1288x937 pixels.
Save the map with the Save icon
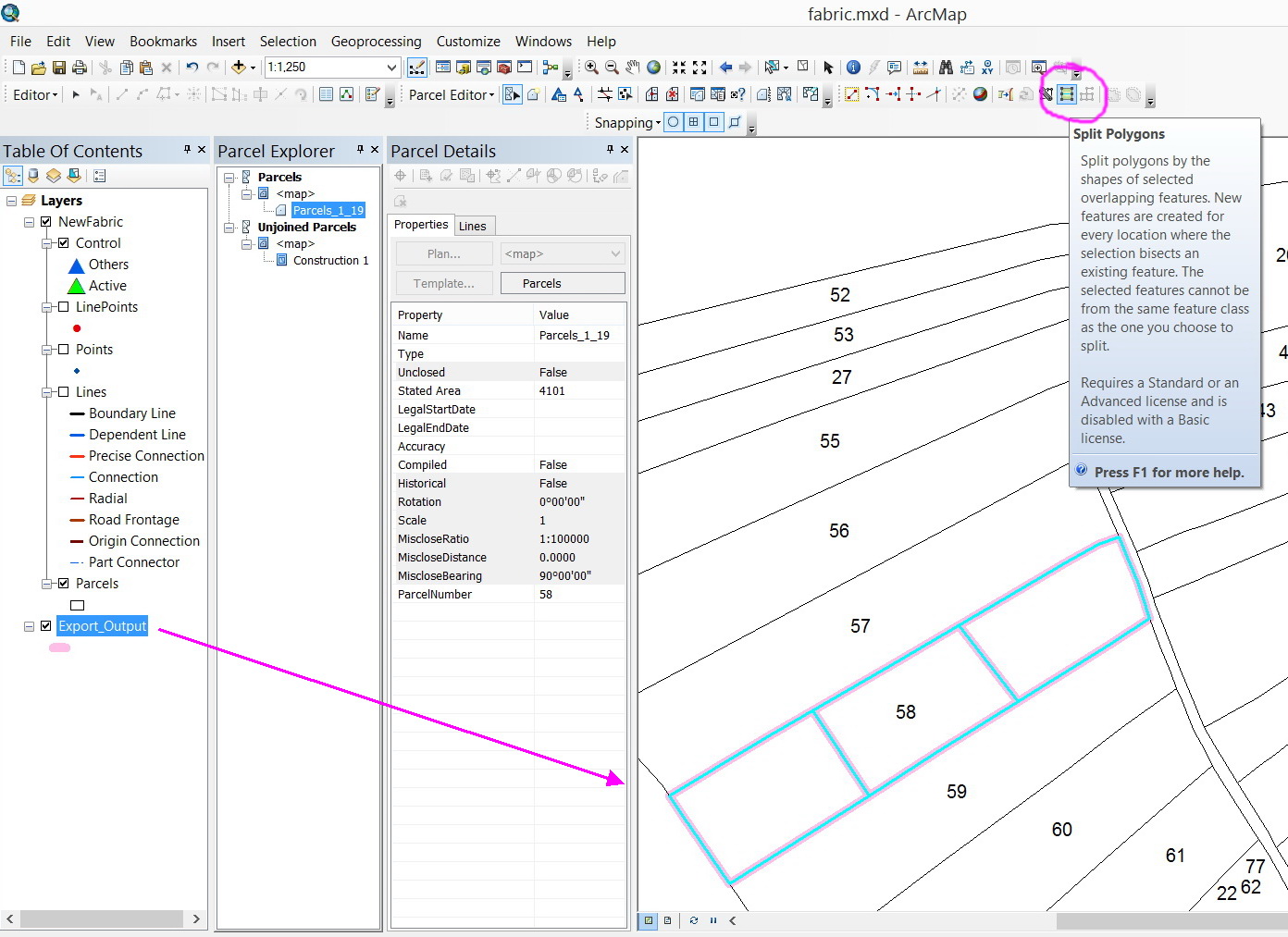click(x=58, y=68)
